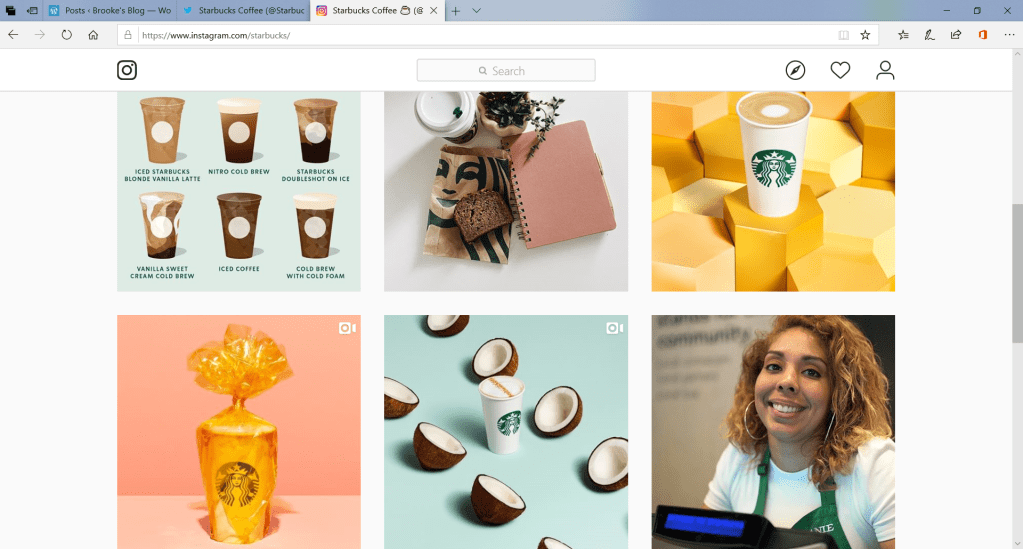The height and width of the screenshot is (549, 1023).
Task: Switch to the Brooke's Blog posts tab
Action: 108,10
